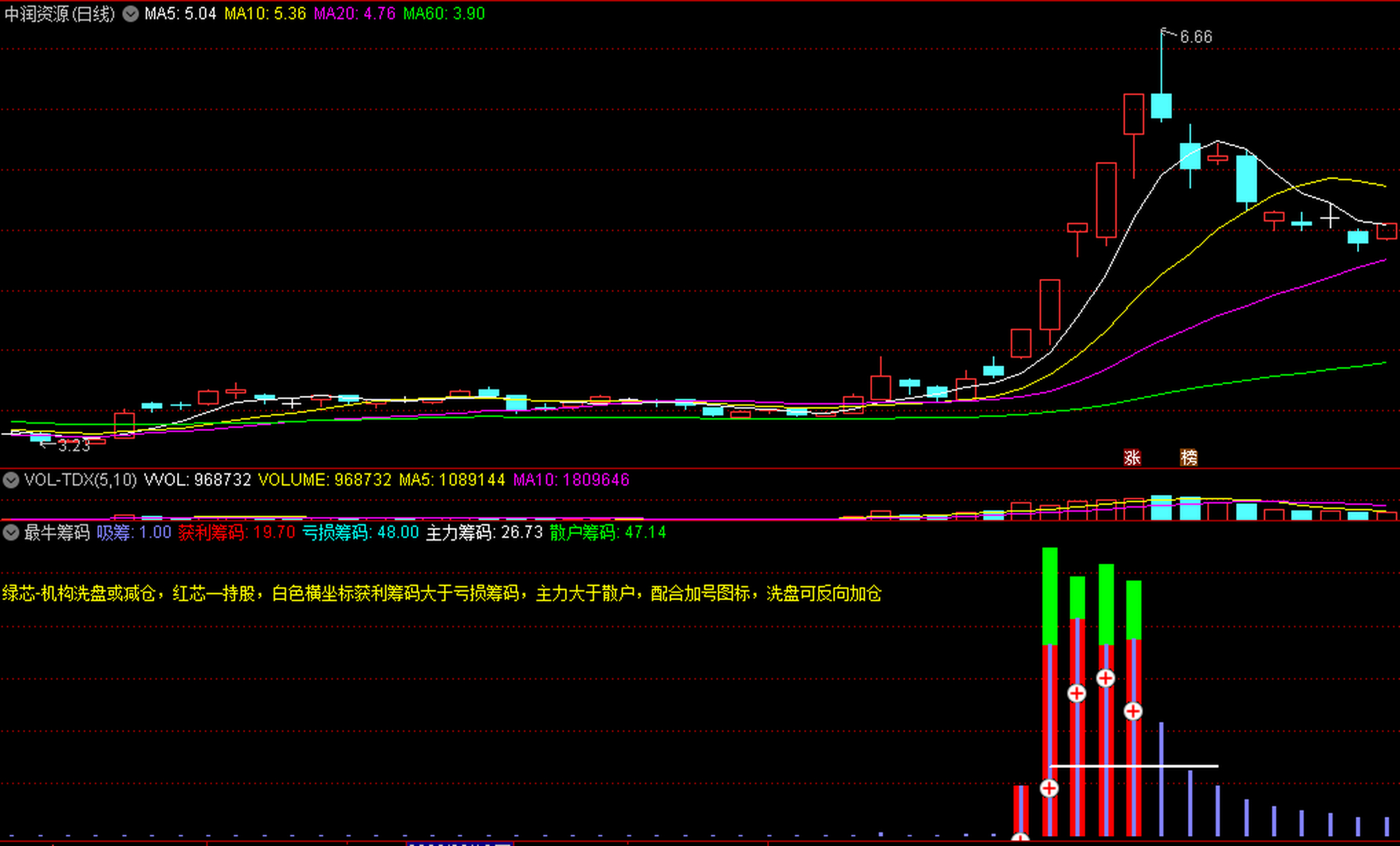Click plus marker on last green-topped bar

1133,711
